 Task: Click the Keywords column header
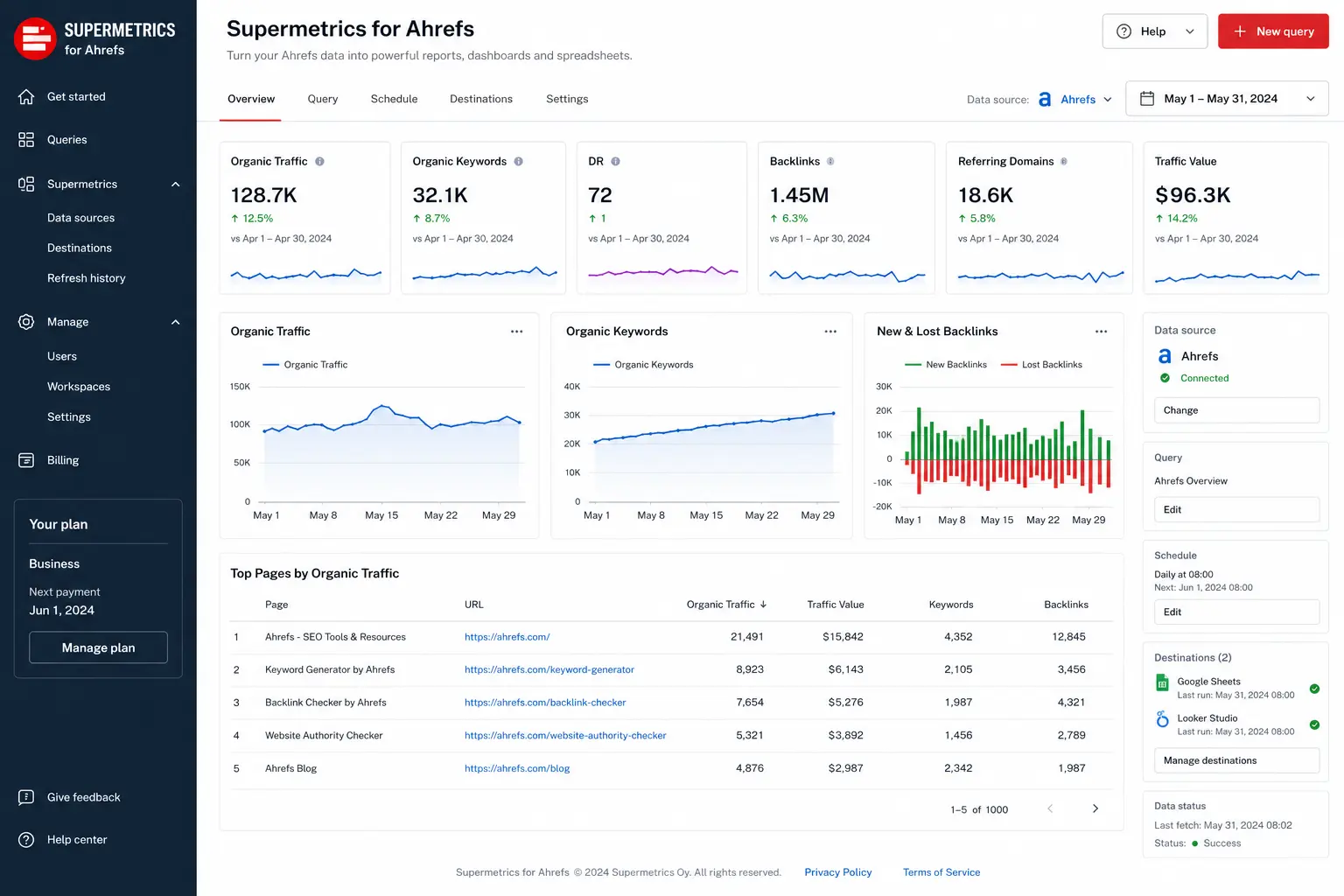[950, 605]
